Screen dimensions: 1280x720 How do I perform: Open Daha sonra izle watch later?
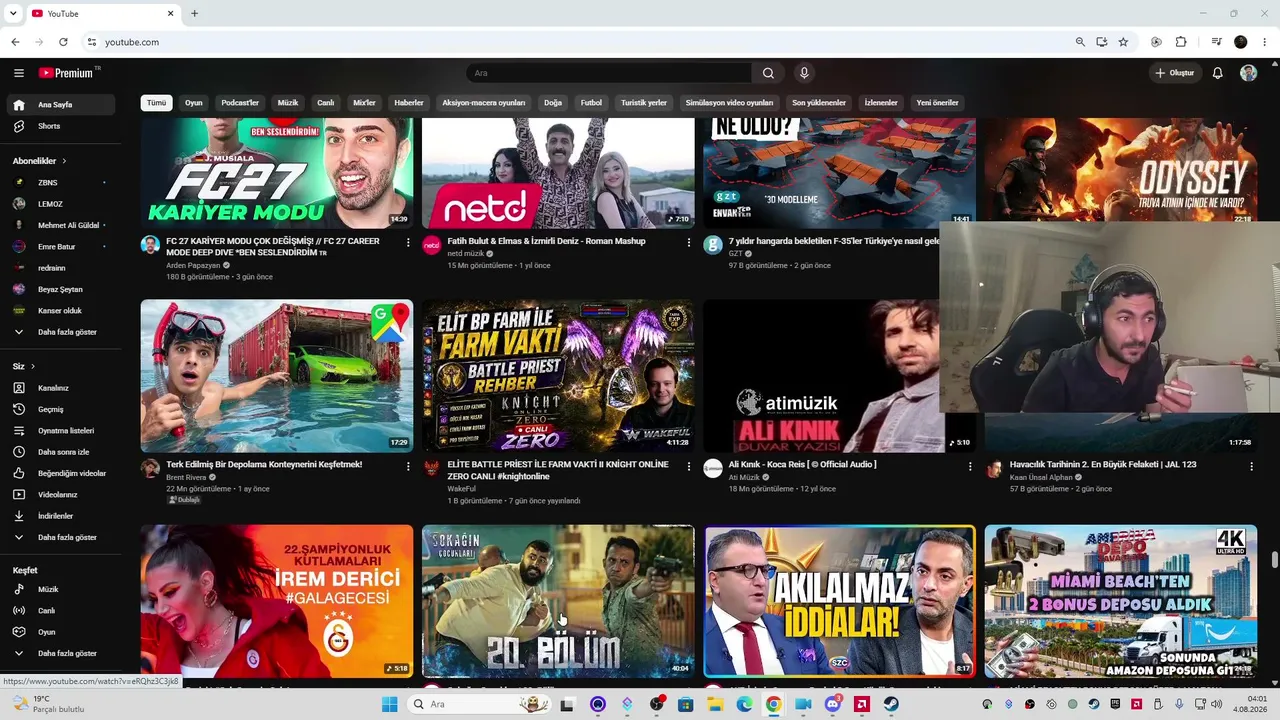(63, 452)
